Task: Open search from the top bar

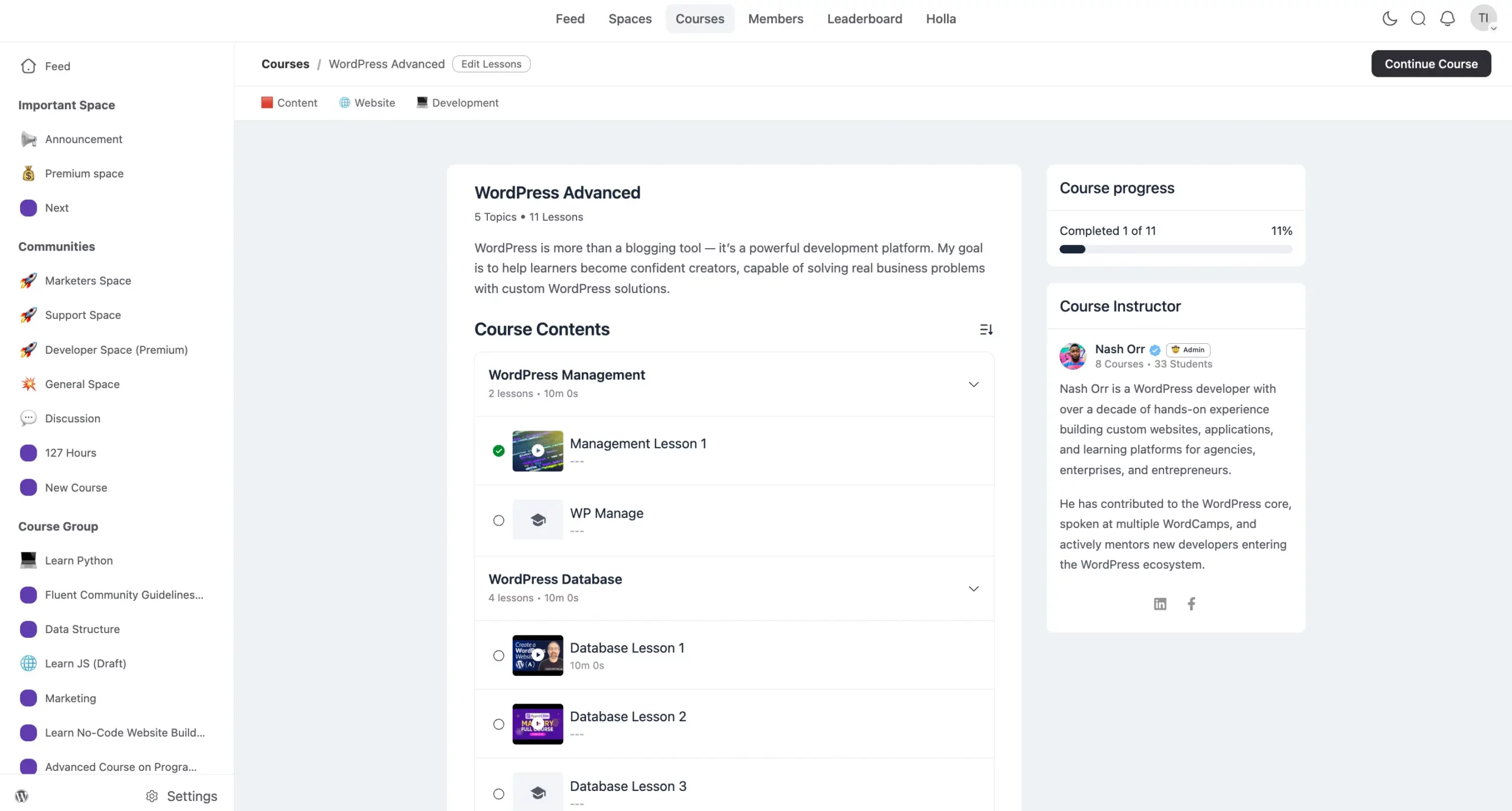Action: click(x=1418, y=18)
